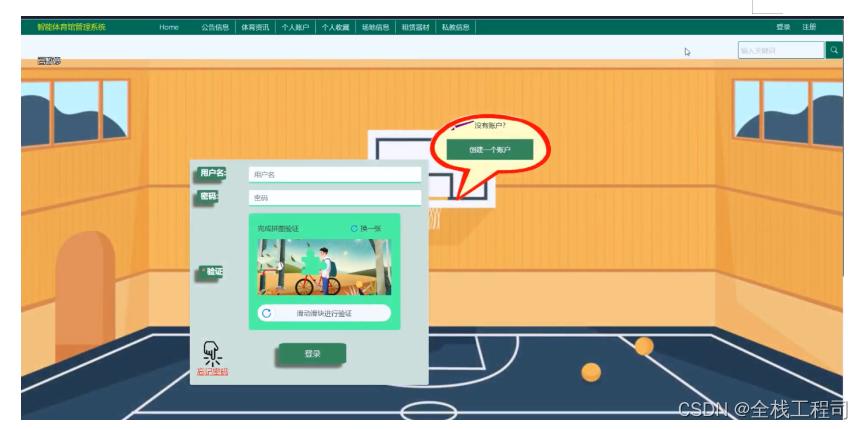The height and width of the screenshot is (429, 863).
Task: Click the 密码 field label
Action: pyautogui.click(x=208, y=196)
